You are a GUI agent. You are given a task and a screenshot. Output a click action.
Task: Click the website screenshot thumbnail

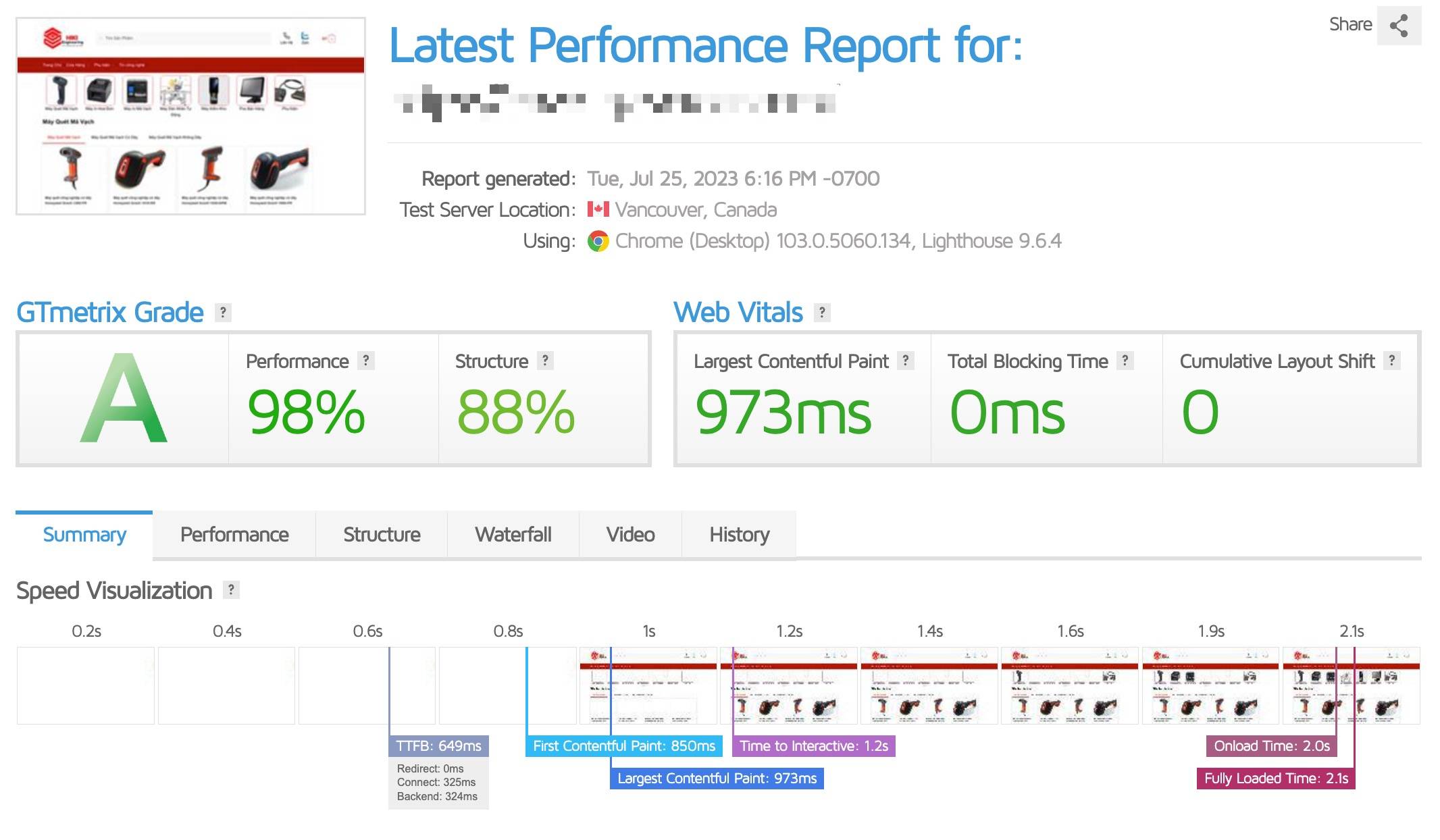pos(190,116)
